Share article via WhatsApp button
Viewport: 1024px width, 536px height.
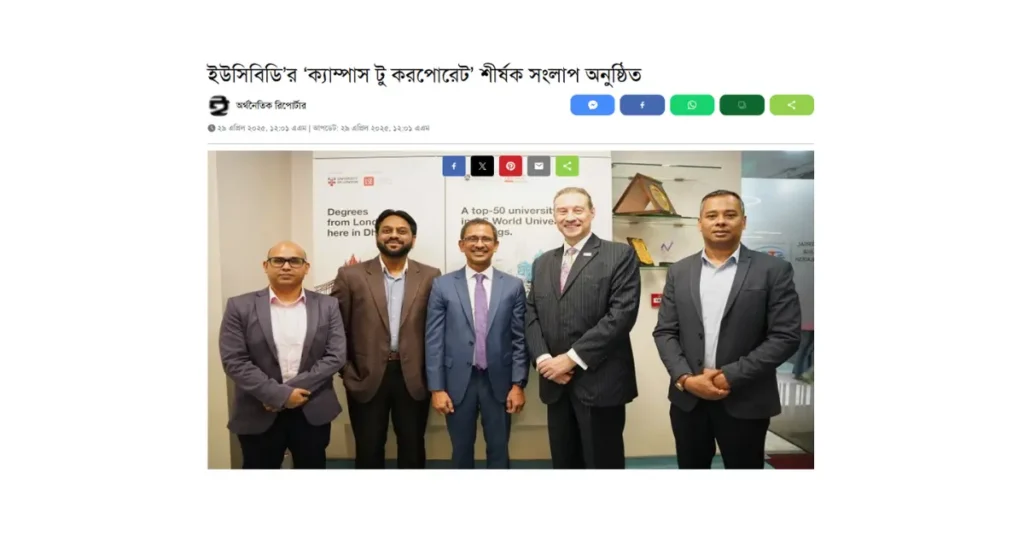pyautogui.click(x=692, y=105)
